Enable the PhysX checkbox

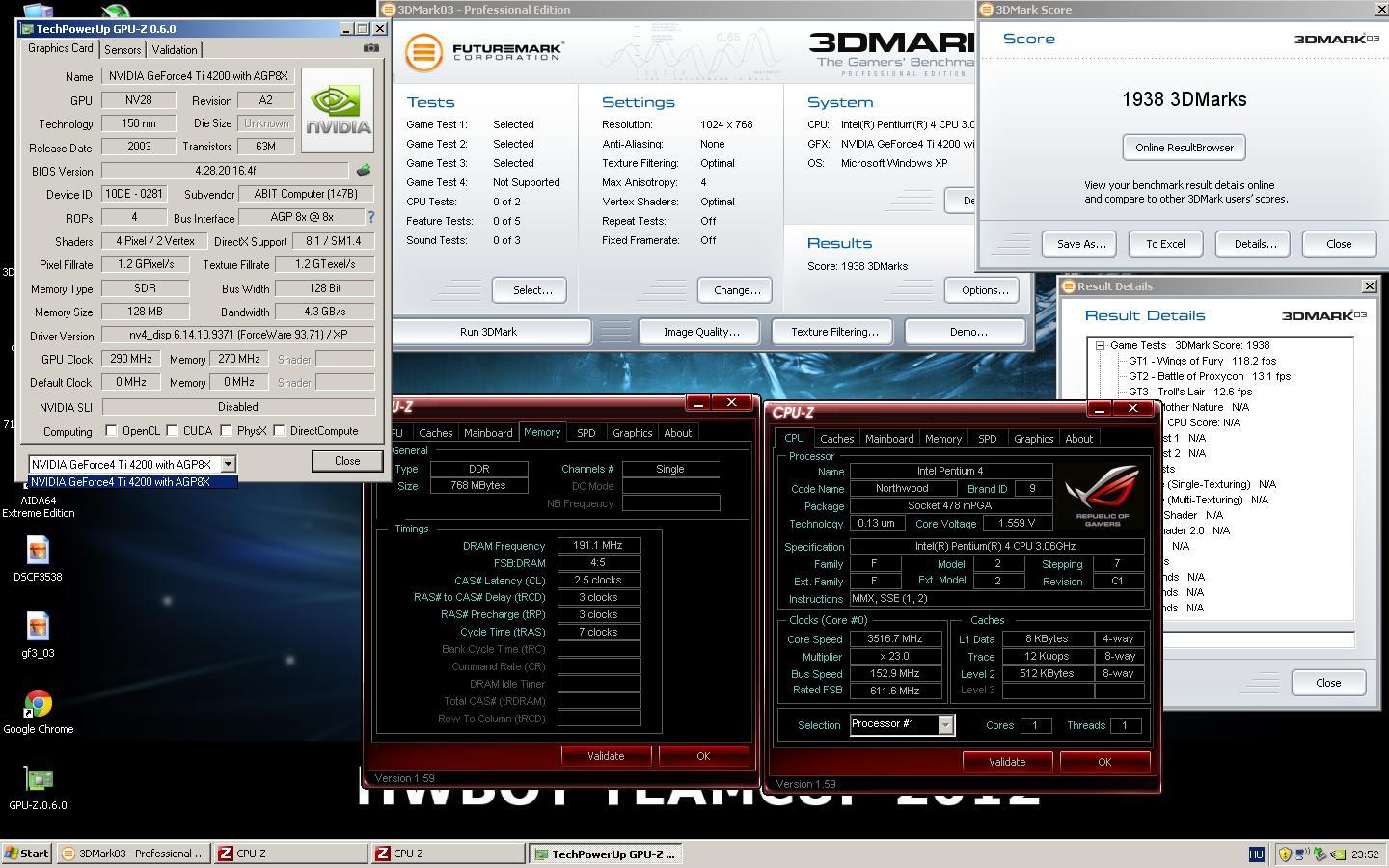coord(226,431)
